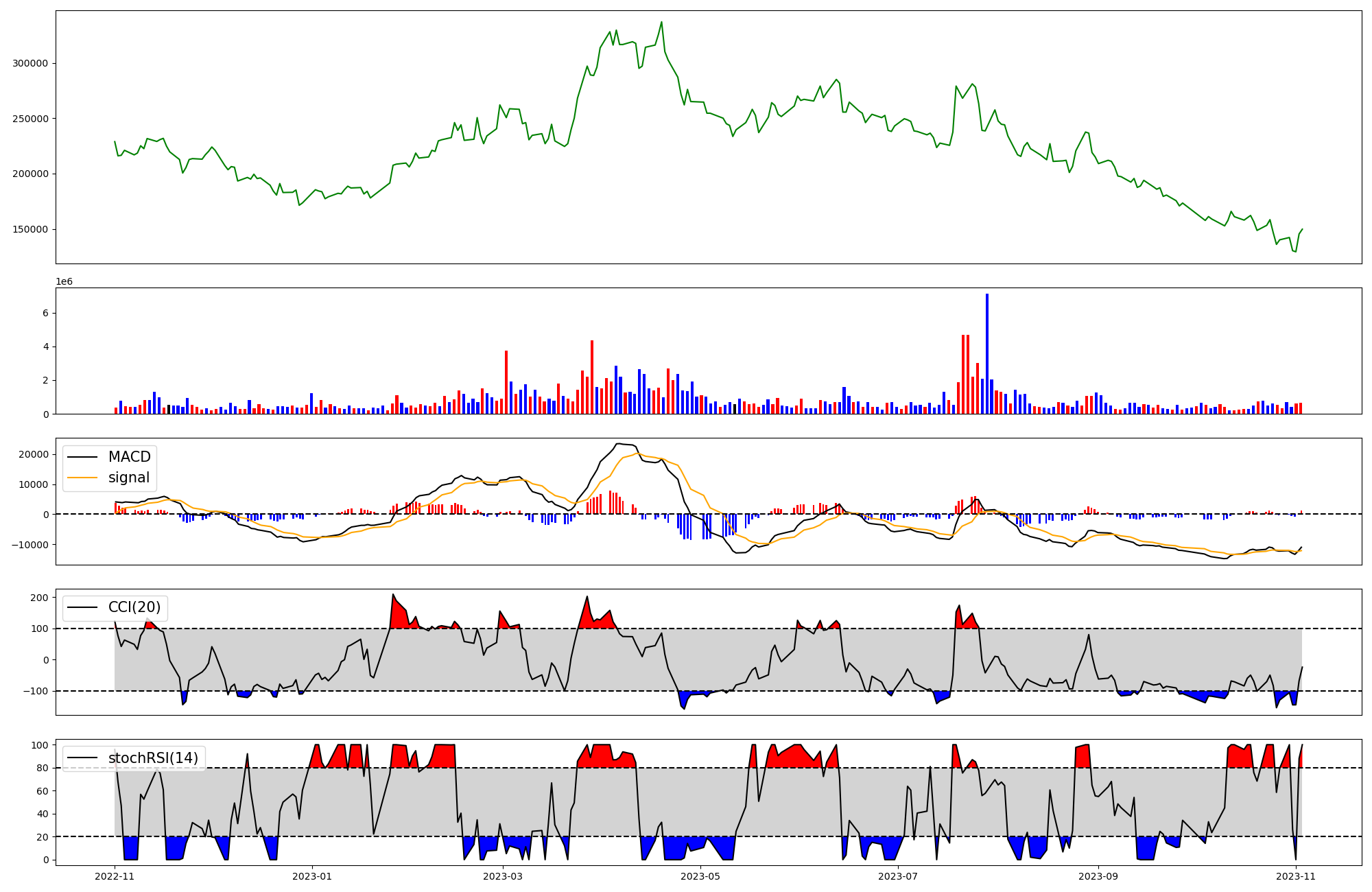Image resolution: width=1372 pixels, height=892 pixels.
Task: Click the orange signal legend line swatch
Action: point(84,478)
